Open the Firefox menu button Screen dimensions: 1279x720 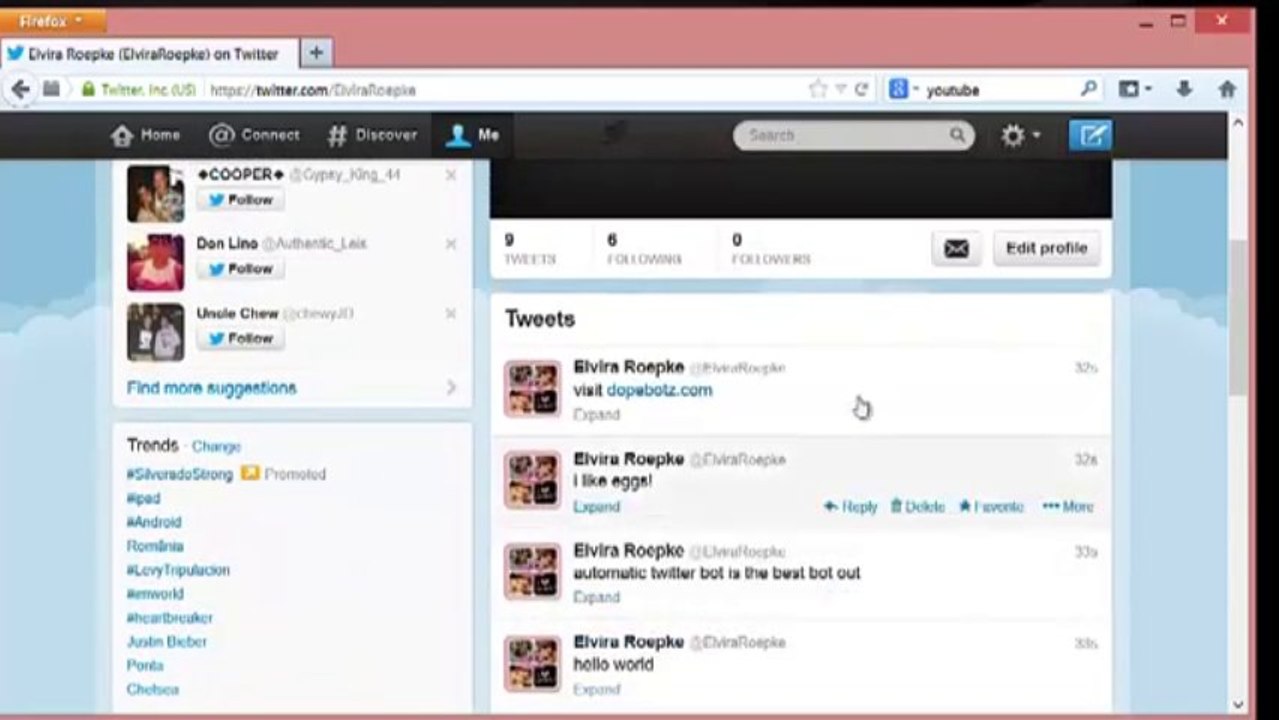(53, 19)
